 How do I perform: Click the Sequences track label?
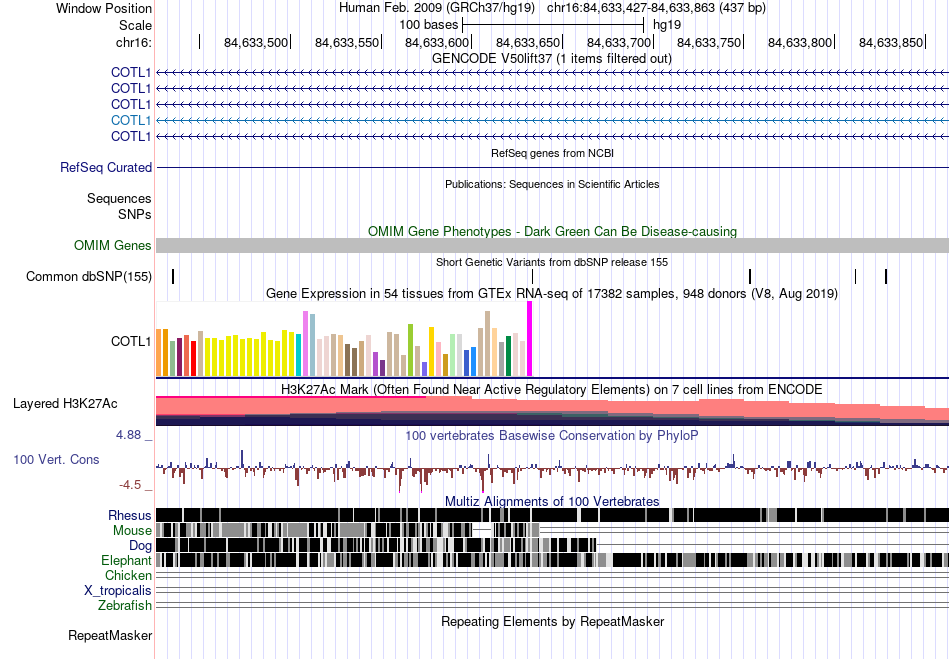point(119,199)
